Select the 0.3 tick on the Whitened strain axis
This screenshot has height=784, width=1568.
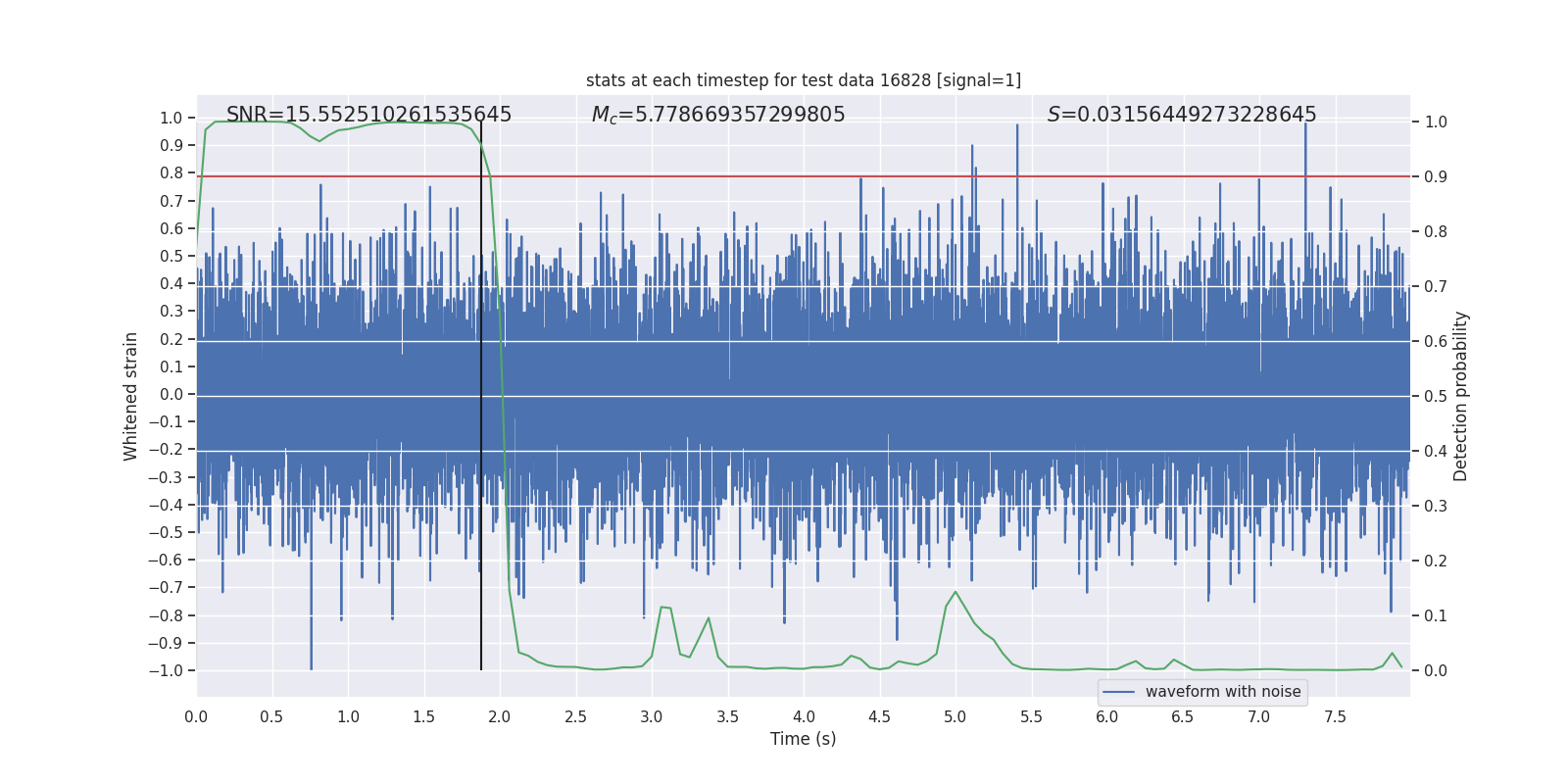[171, 311]
